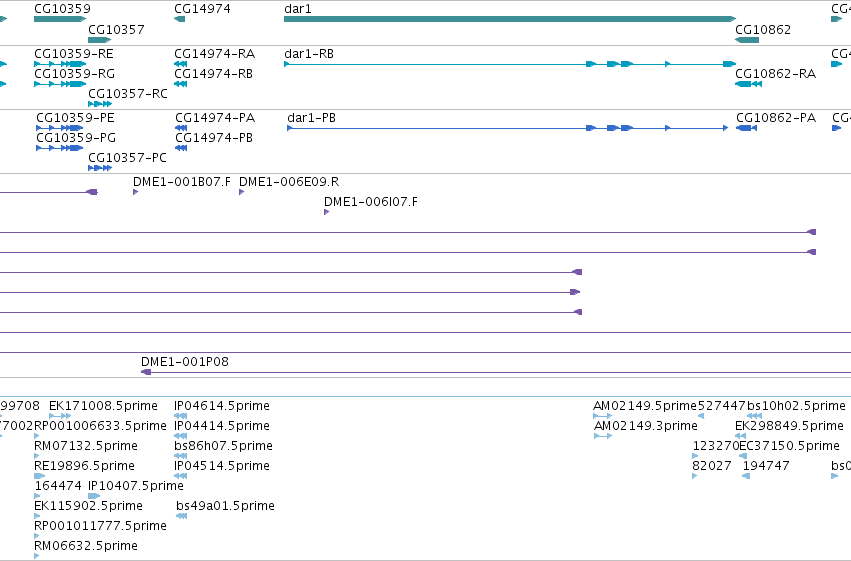Select transcript label CG10359-RG
851x561 pixels.
pyautogui.click(x=74, y=74)
